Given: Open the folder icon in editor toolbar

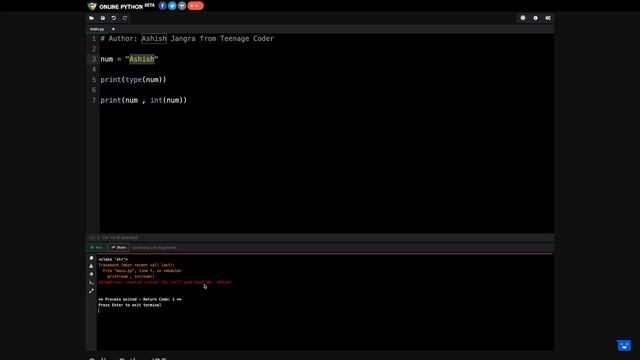Looking at the screenshot, I should coord(91,18).
